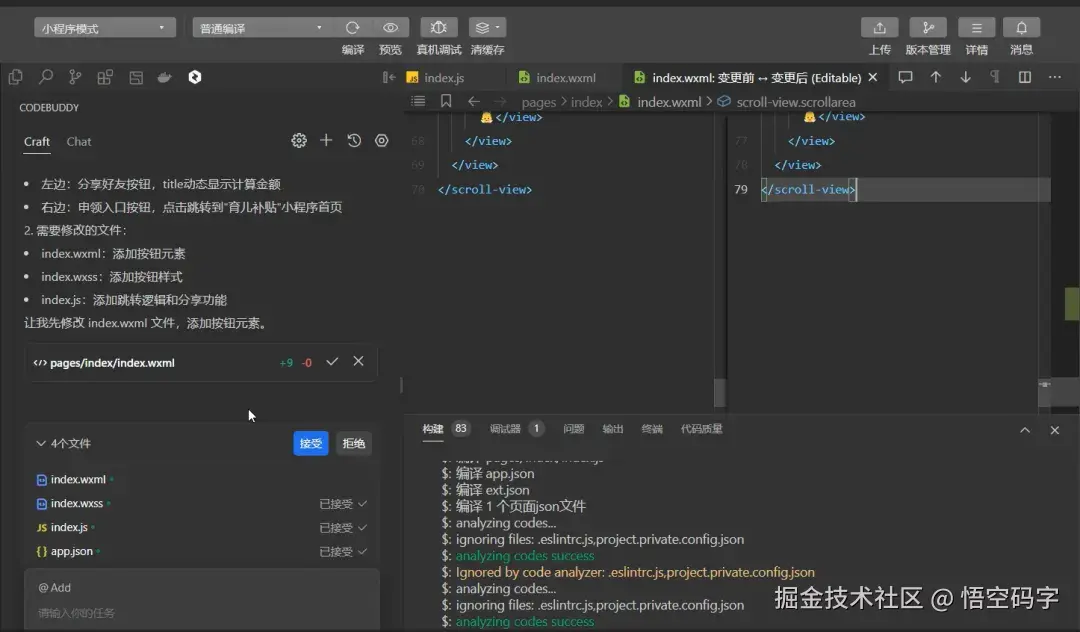Click the 上传 upload icon
This screenshot has height=632, width=1080.
point(879,27)
